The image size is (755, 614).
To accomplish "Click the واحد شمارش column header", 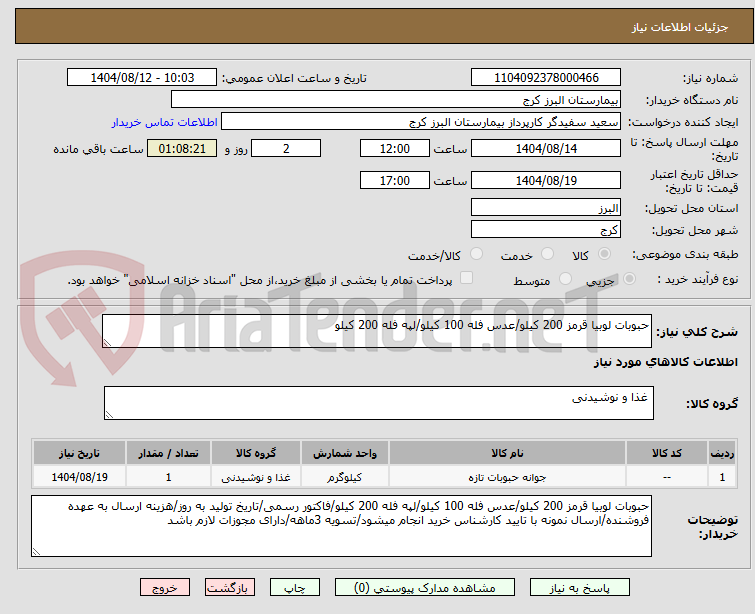I will (345, 453).
